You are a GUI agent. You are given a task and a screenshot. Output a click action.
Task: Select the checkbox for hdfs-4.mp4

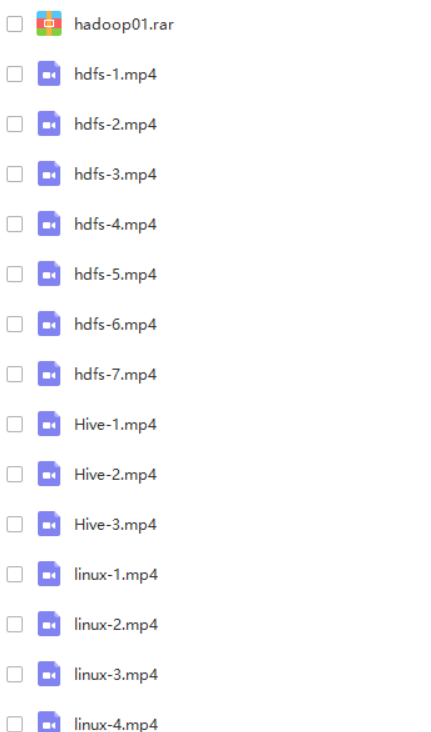[x=14, y=224]
